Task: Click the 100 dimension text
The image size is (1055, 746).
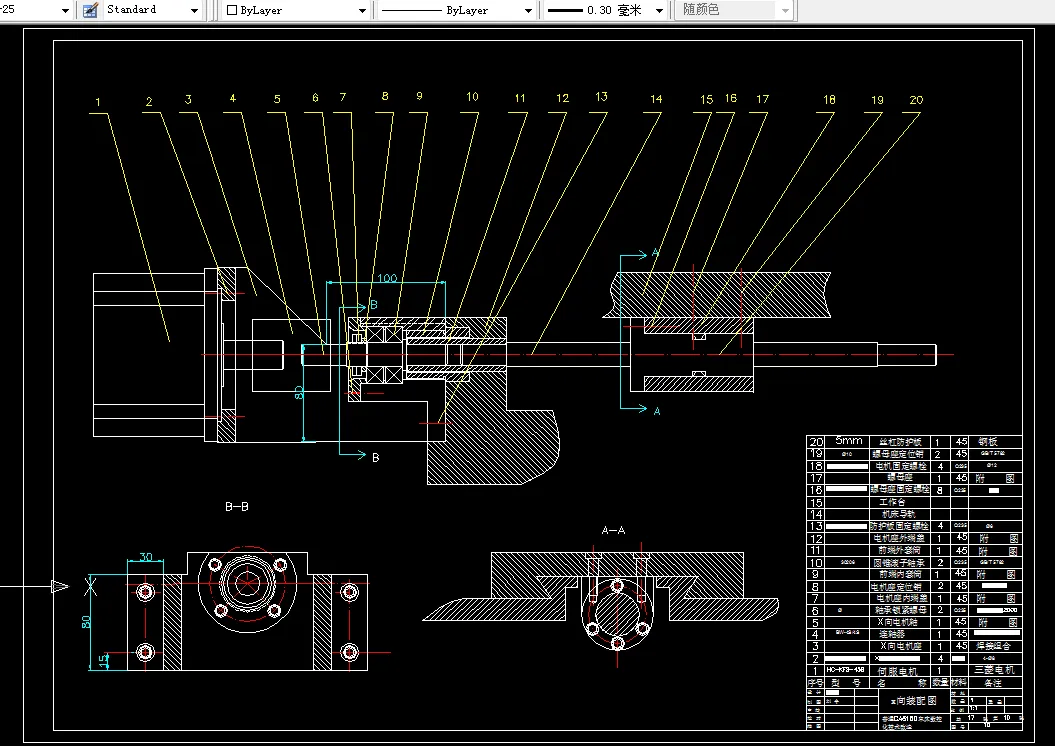Action: [387, 278]
